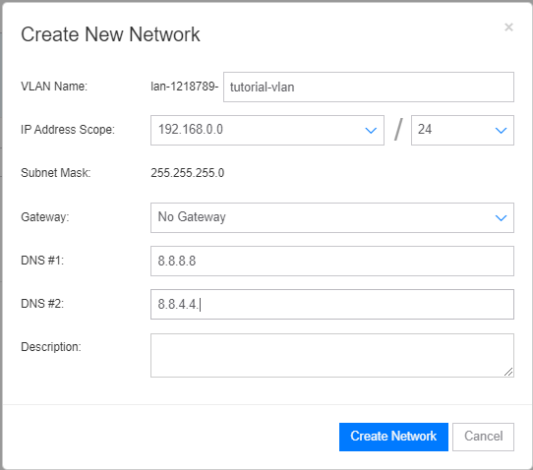Click the Gateway label
Screen dimensions: 533x470
pos(45,217)
